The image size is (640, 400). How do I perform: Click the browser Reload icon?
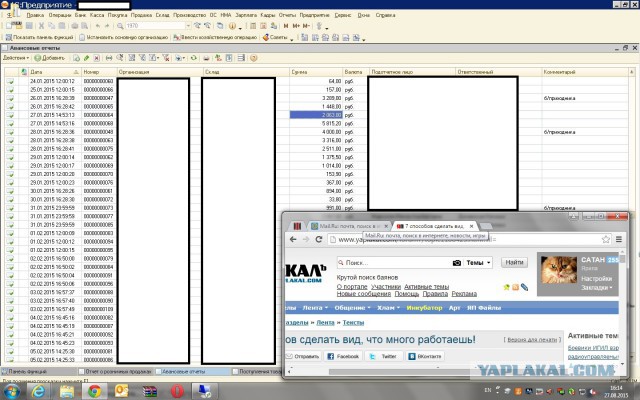pyautogui.click(x=319, y=240)
